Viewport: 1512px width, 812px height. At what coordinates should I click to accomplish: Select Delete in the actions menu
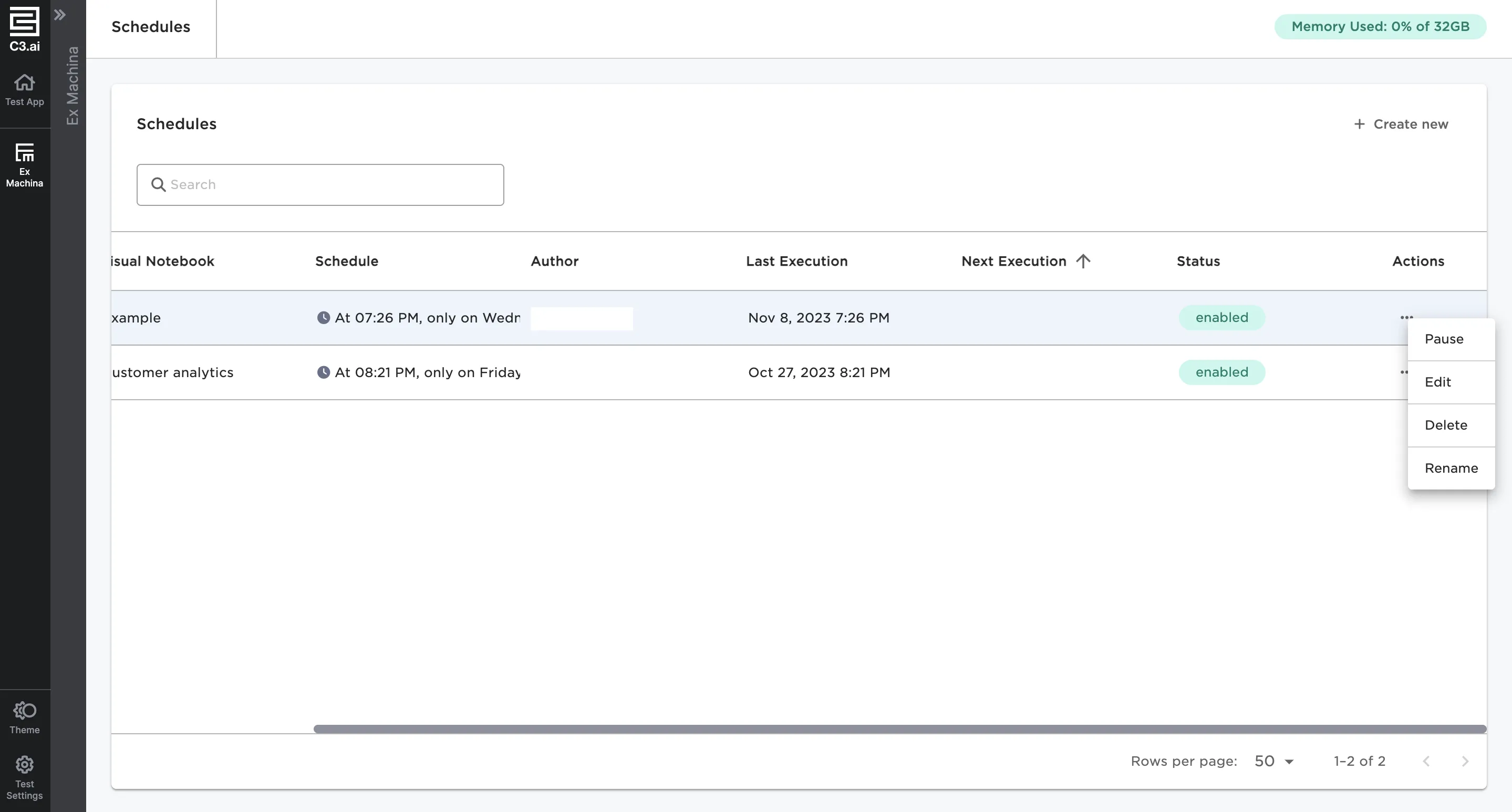[x=1446, y=425]
